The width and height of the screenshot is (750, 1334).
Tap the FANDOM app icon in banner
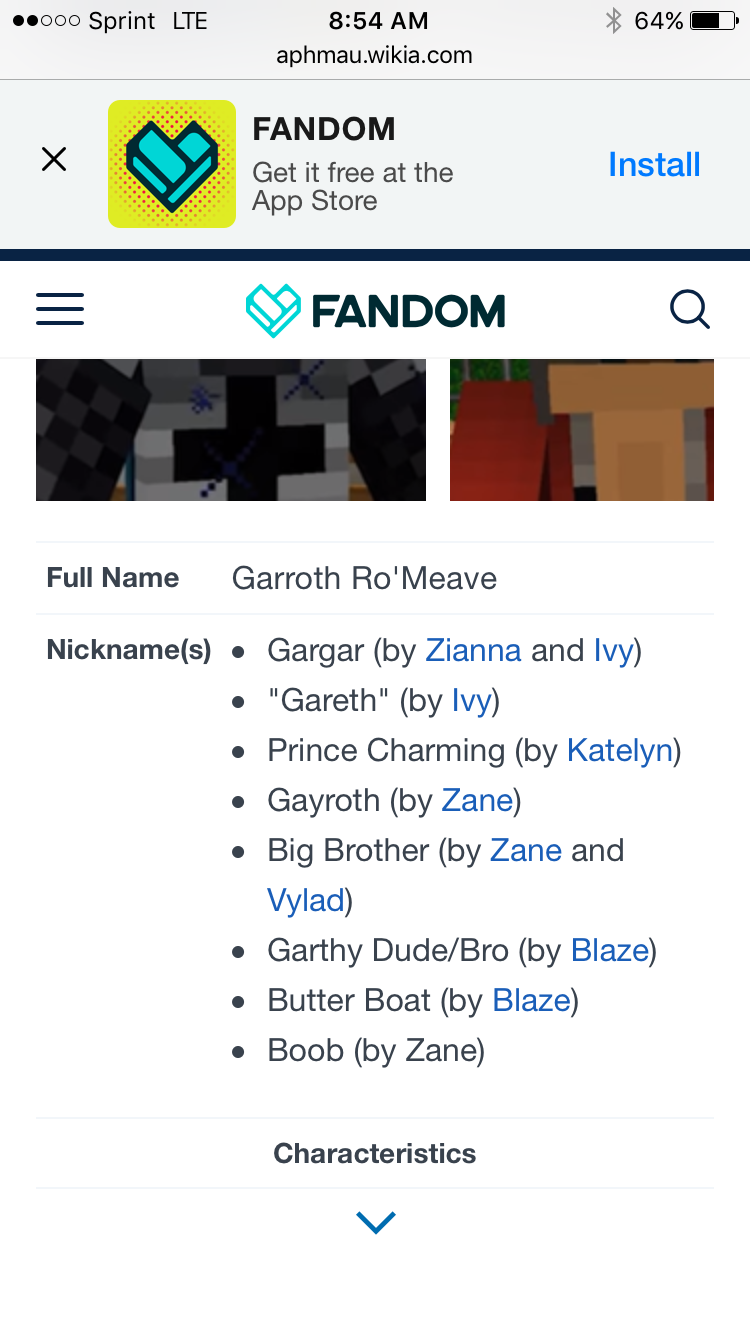pyautogui.click(x=172, y=164)
